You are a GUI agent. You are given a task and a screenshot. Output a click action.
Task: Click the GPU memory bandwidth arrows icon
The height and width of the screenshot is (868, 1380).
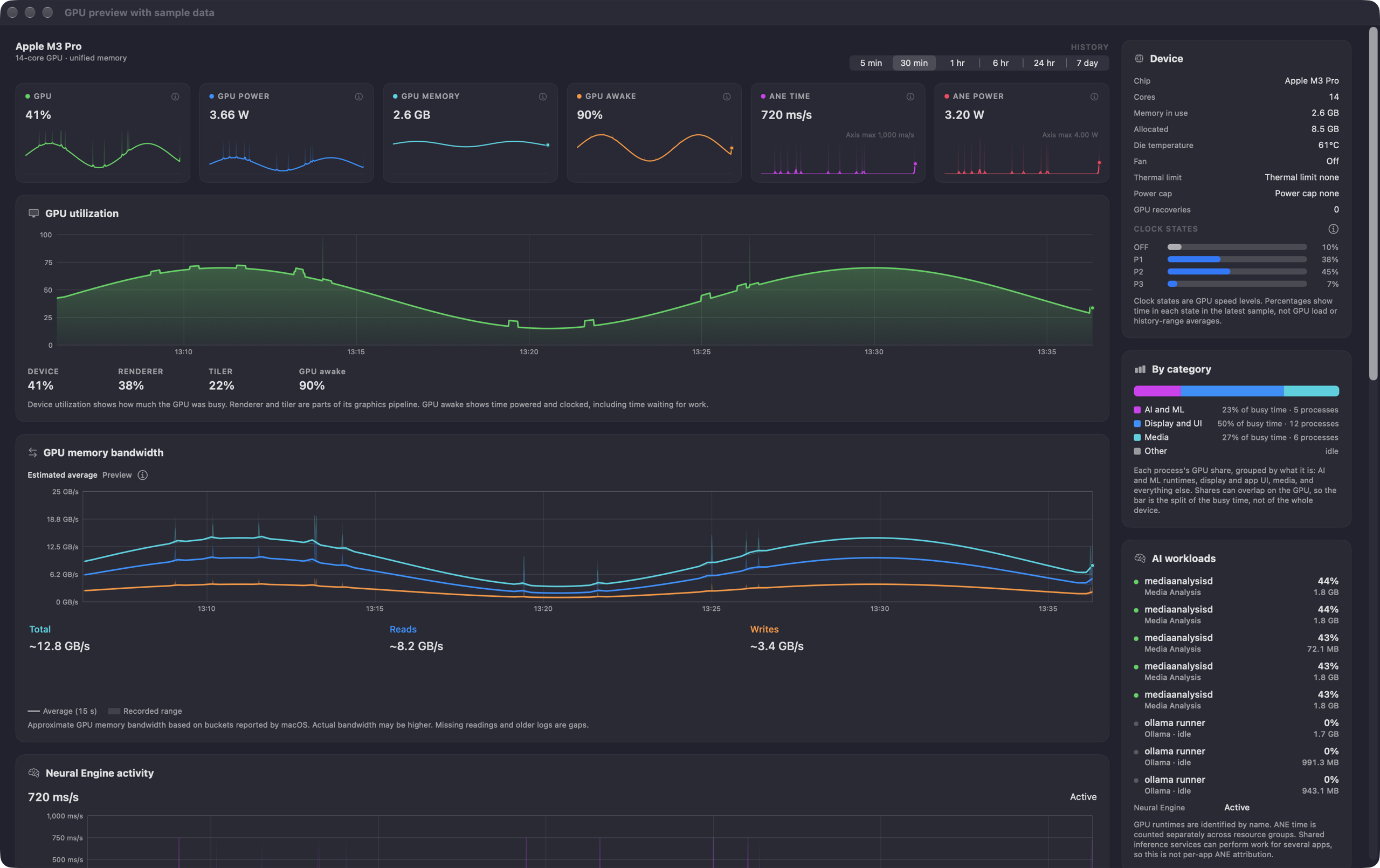(33, 452)
